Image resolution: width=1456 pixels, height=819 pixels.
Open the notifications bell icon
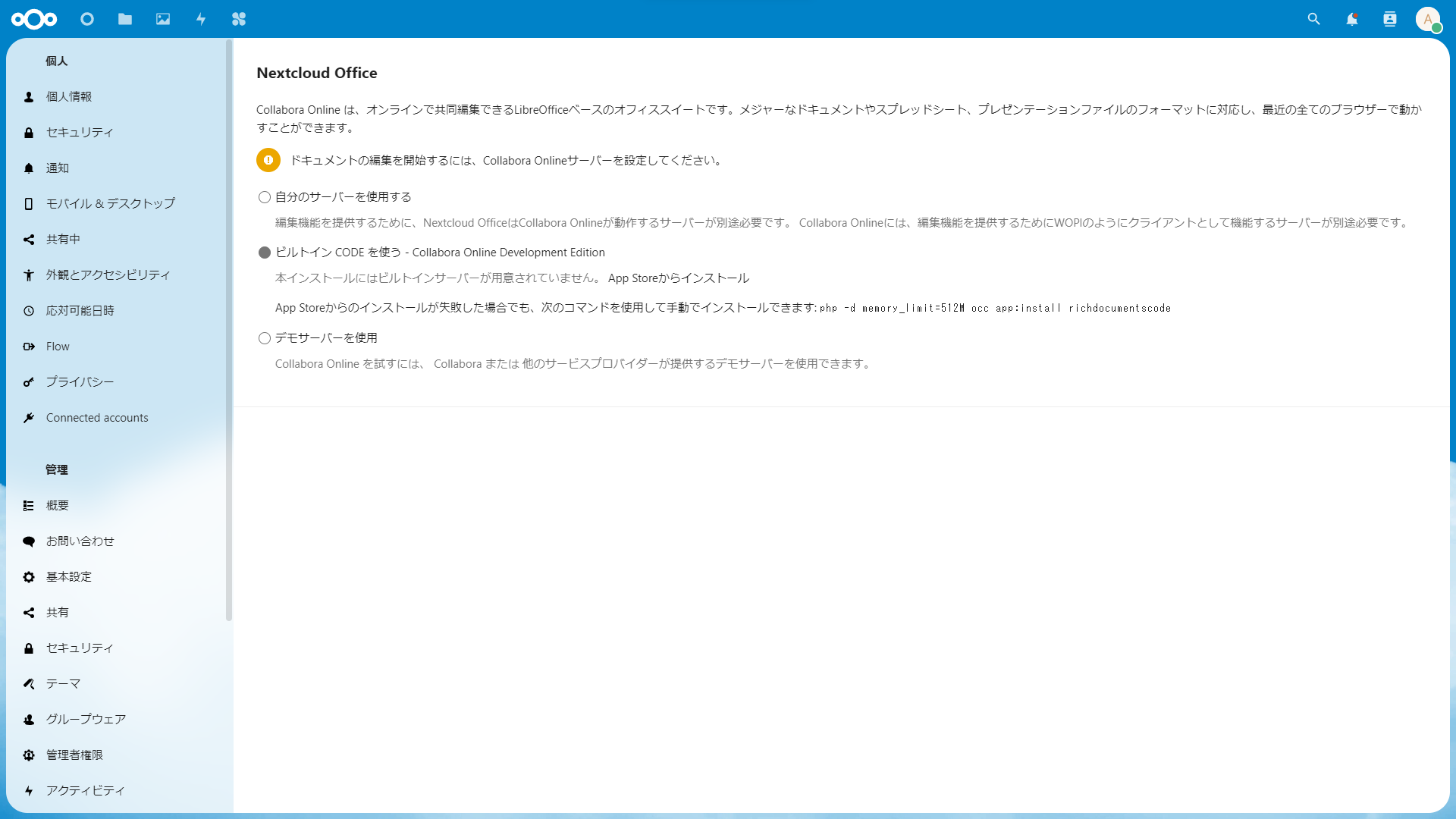click(1352, 19)
